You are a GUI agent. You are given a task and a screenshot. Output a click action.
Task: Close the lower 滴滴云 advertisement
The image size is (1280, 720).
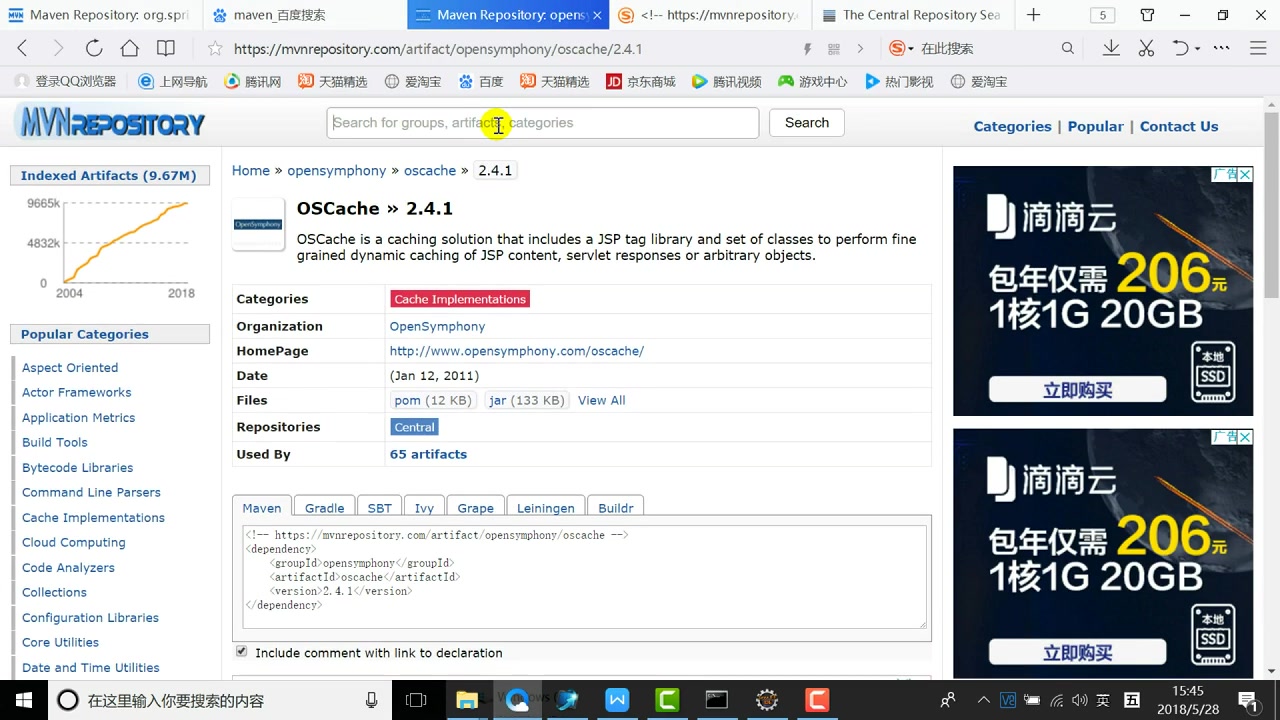pos(1245,437)
